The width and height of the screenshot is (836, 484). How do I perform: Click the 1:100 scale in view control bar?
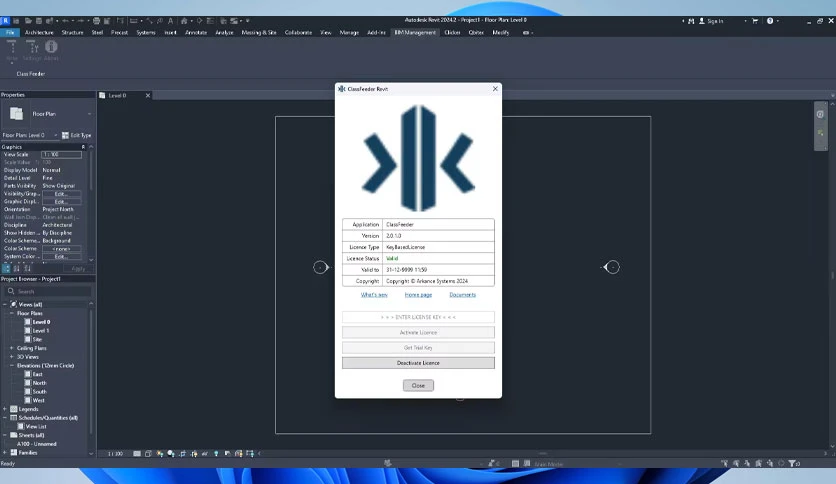coord(115,454)
